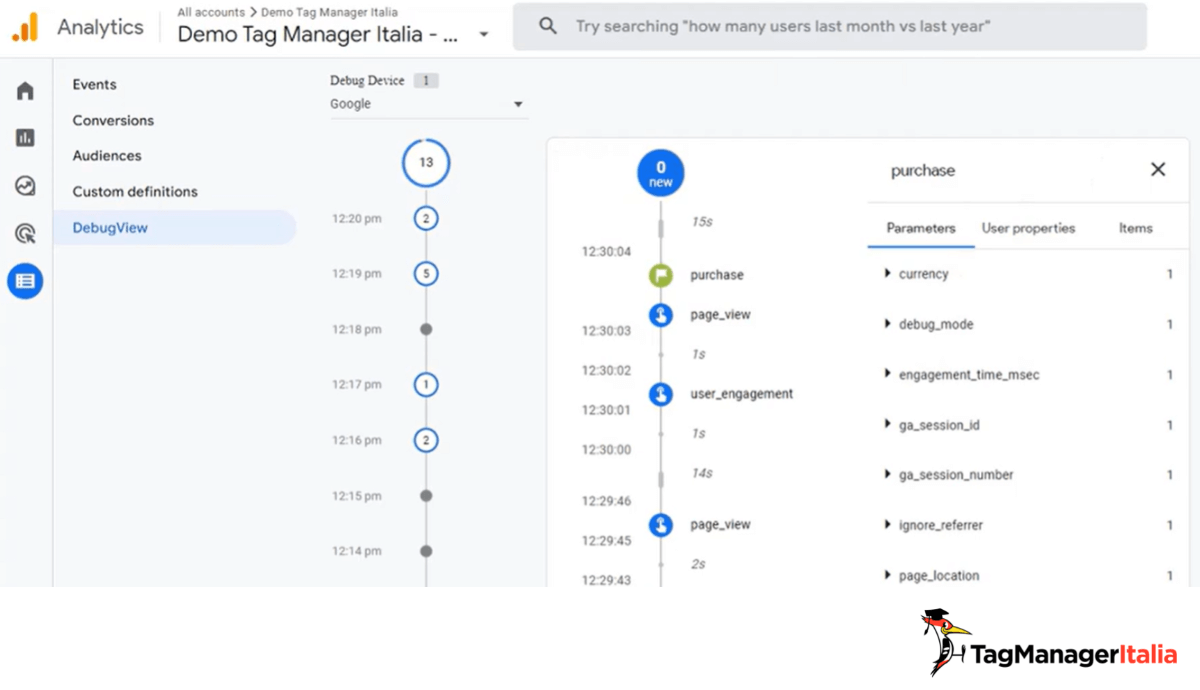The height and width of the screenshot is (690, 1200).
Task: Open the Reports bar chart icon
Action: (x=25, y=138)
